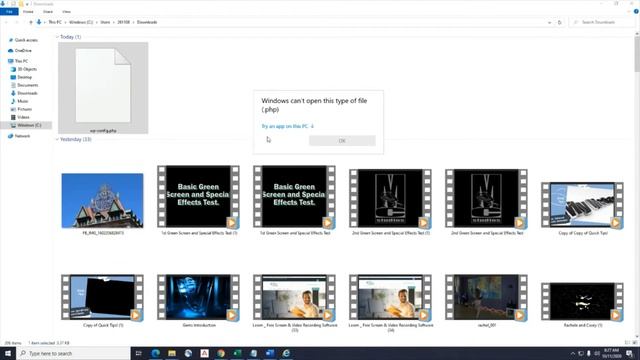Select OneDrive in the navigation pane
The image size is (640, 360).
(x=20, y=51)
